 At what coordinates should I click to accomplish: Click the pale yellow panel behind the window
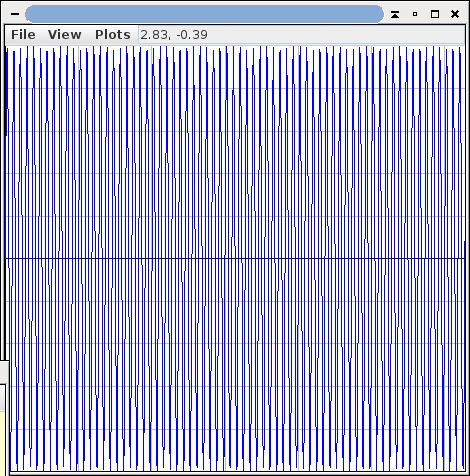pyautogui.click(x=2, y=444)
